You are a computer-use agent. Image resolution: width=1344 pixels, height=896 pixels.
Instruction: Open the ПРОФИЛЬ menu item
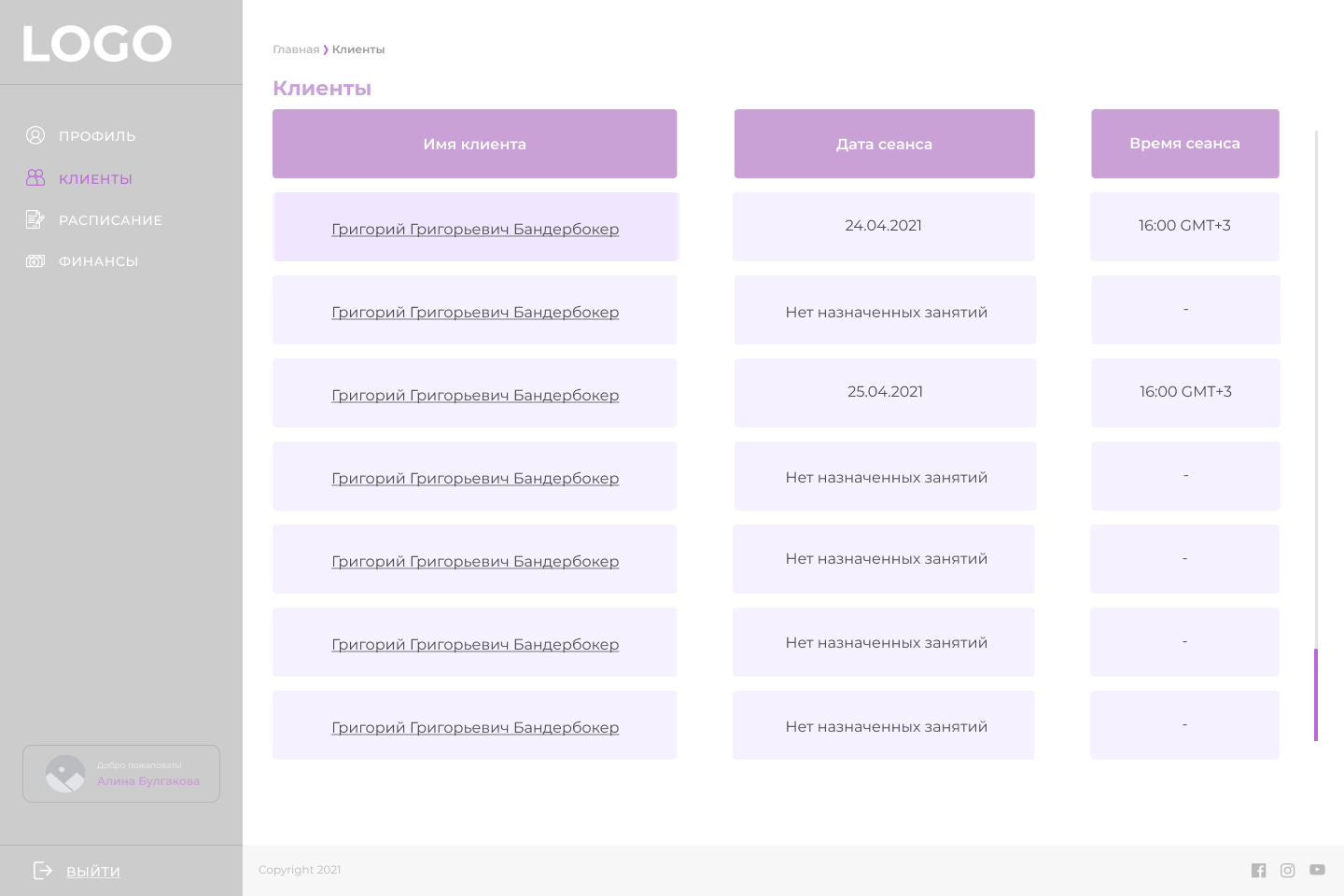point(97,136)
